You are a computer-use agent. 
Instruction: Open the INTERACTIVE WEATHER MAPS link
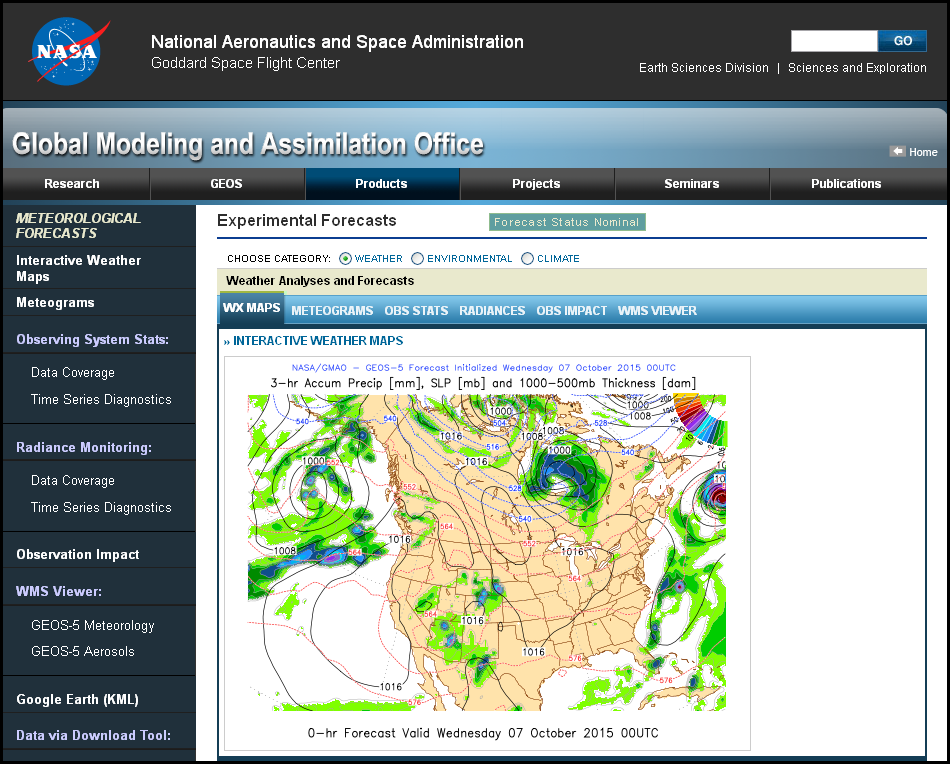(x=318, y=341)
